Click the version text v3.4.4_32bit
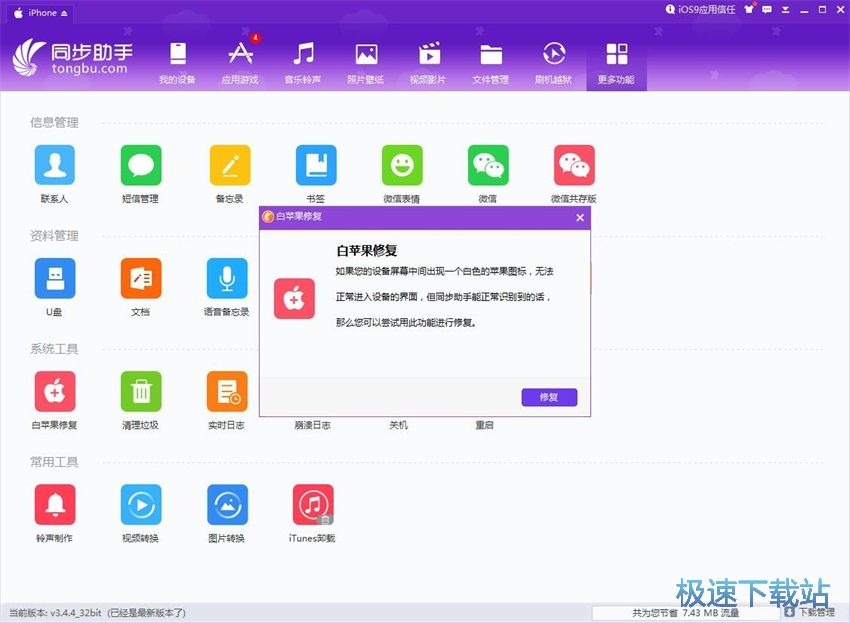The width and height of the screenshot is (850, 623). pos(75,613)
